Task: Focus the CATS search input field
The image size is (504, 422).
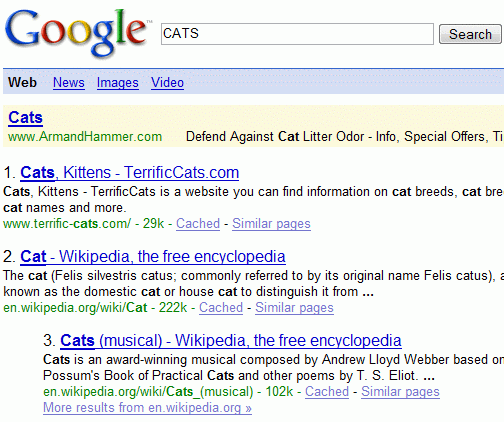Action: [297, 34]
